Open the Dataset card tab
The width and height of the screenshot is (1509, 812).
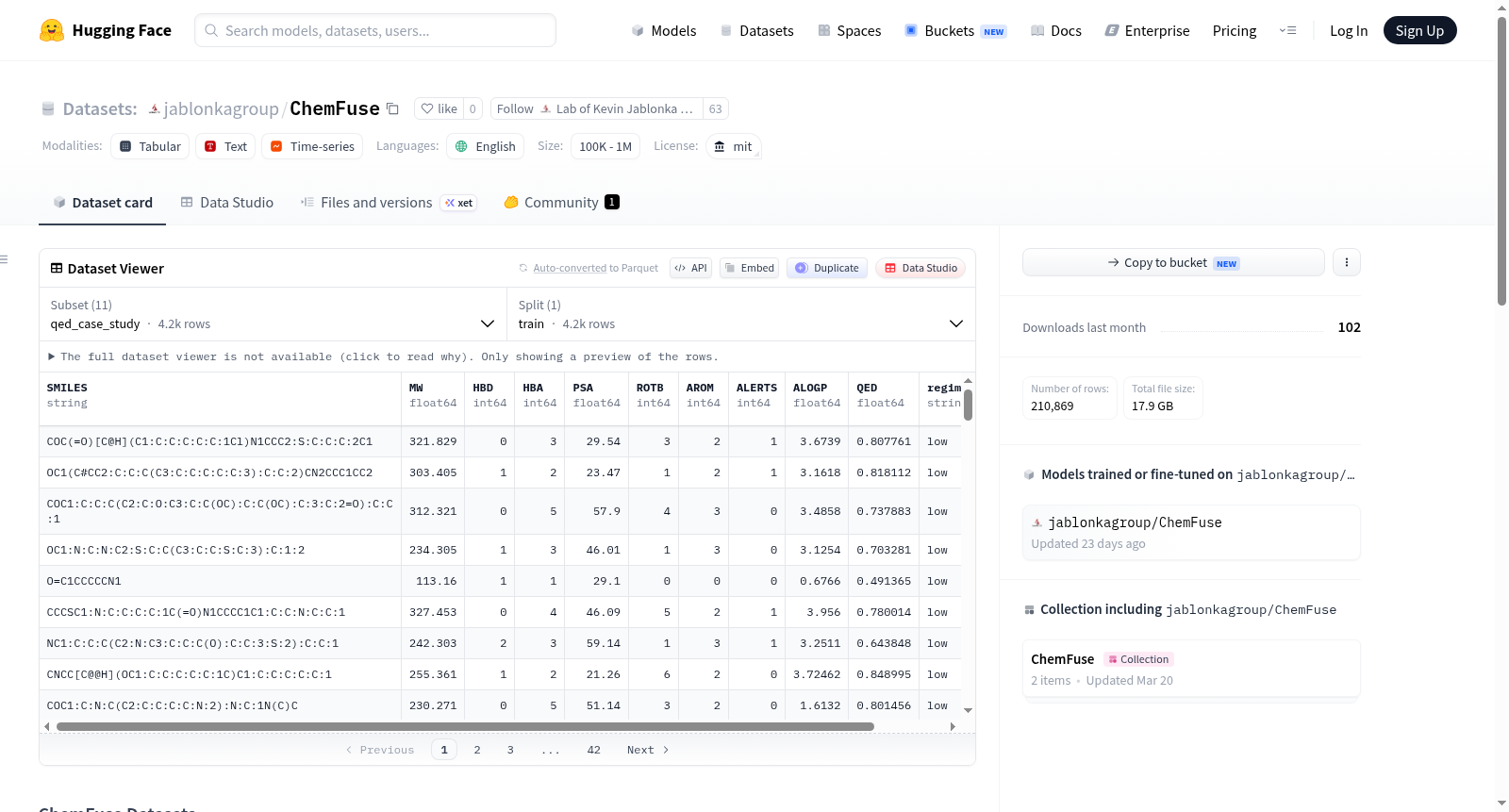pos(102,203)
